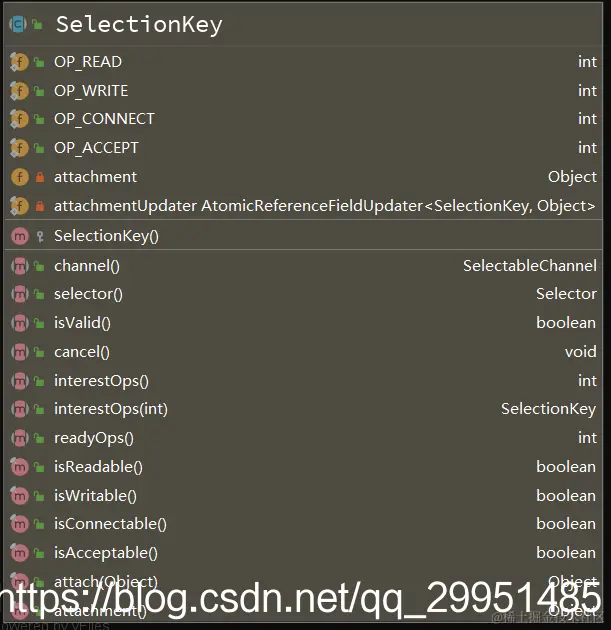Click the int type of OP_READ
The width and height of the screenshot is (611, 630).
tap(587, 62)
